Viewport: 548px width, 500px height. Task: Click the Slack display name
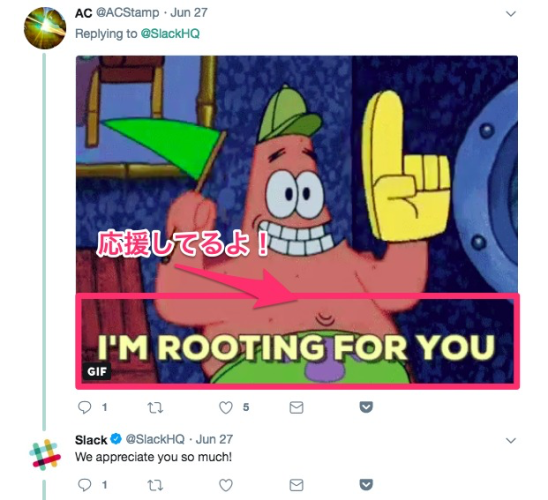tap(91, 440)
